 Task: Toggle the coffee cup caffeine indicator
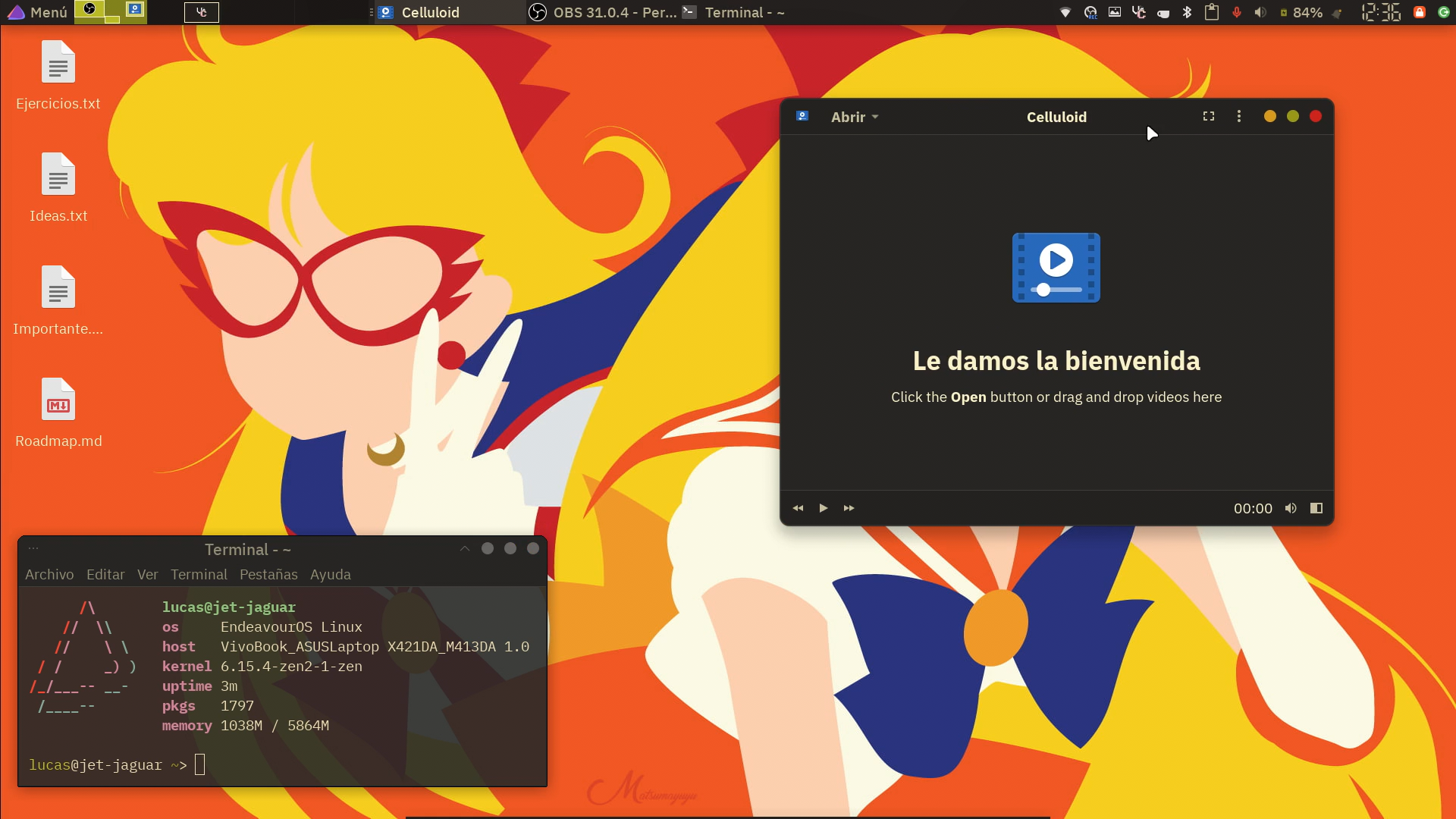1163,13
